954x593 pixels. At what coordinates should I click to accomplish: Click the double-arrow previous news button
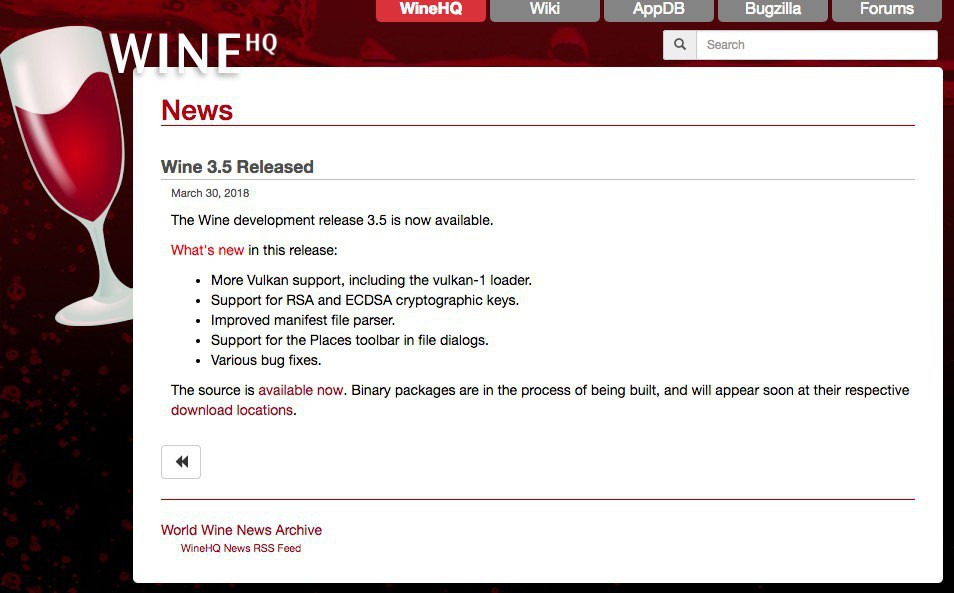pyautogui.click(x=181, y=462)
